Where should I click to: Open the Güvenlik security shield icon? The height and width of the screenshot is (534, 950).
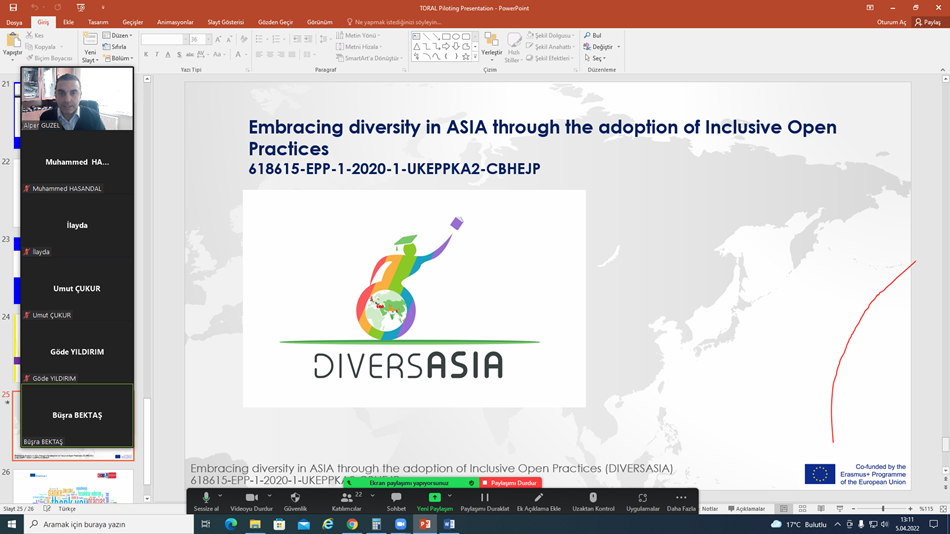pyautogui.click(x=295, y=498)
